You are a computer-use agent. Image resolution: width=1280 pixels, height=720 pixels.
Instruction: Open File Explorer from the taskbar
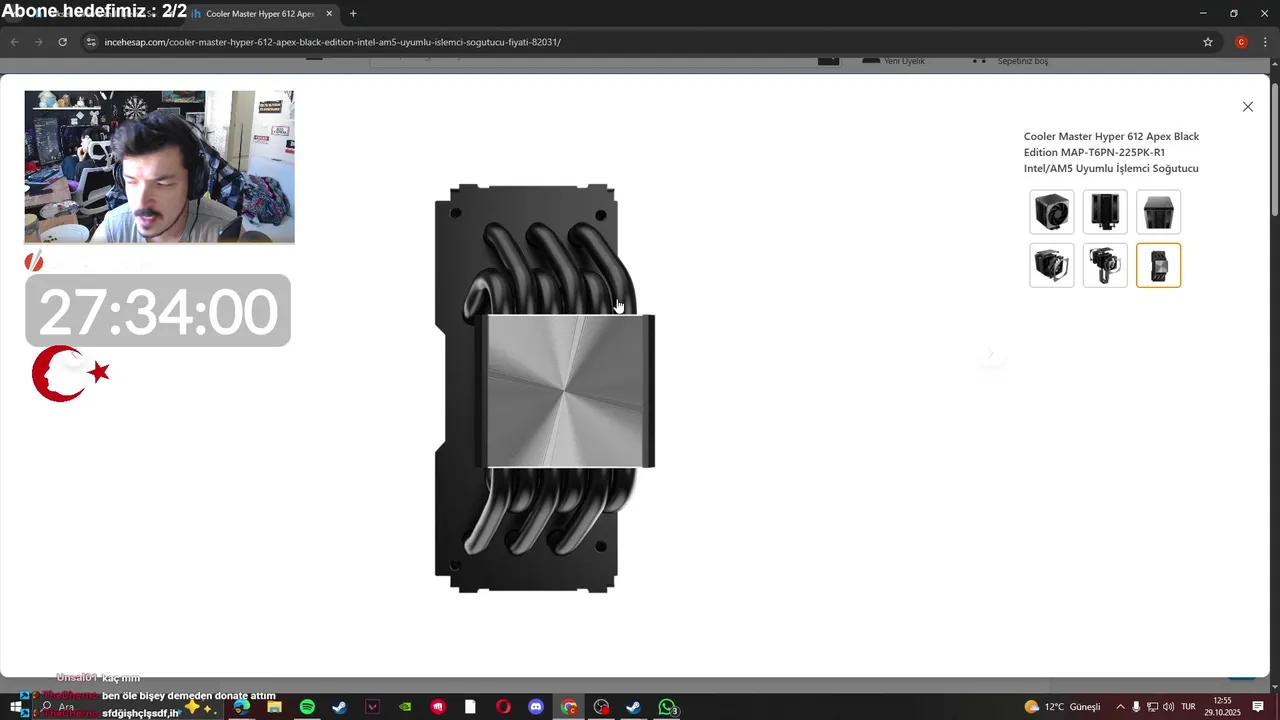[274, 707]
